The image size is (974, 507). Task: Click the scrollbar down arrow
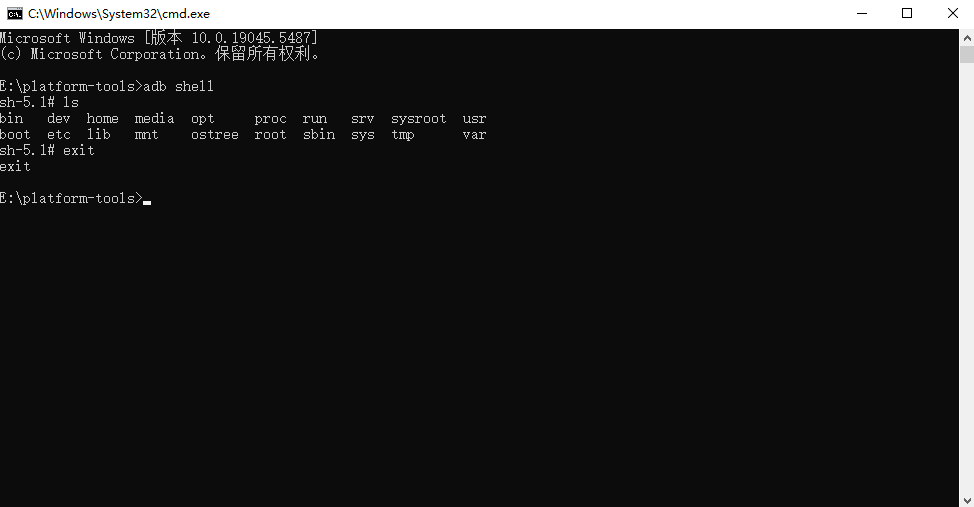(967, 500)
